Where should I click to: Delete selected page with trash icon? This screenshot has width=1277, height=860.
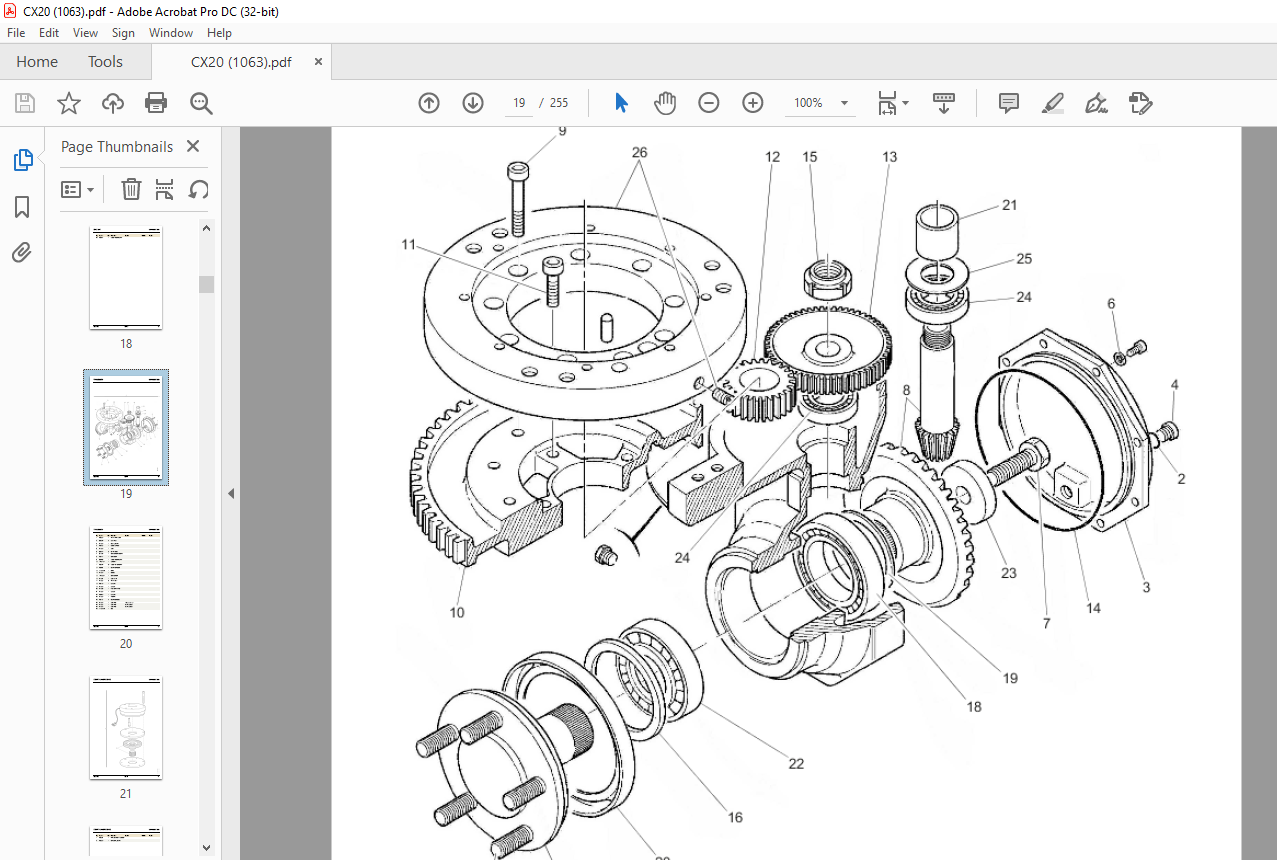pyautogui.click(x=131, y=189)
